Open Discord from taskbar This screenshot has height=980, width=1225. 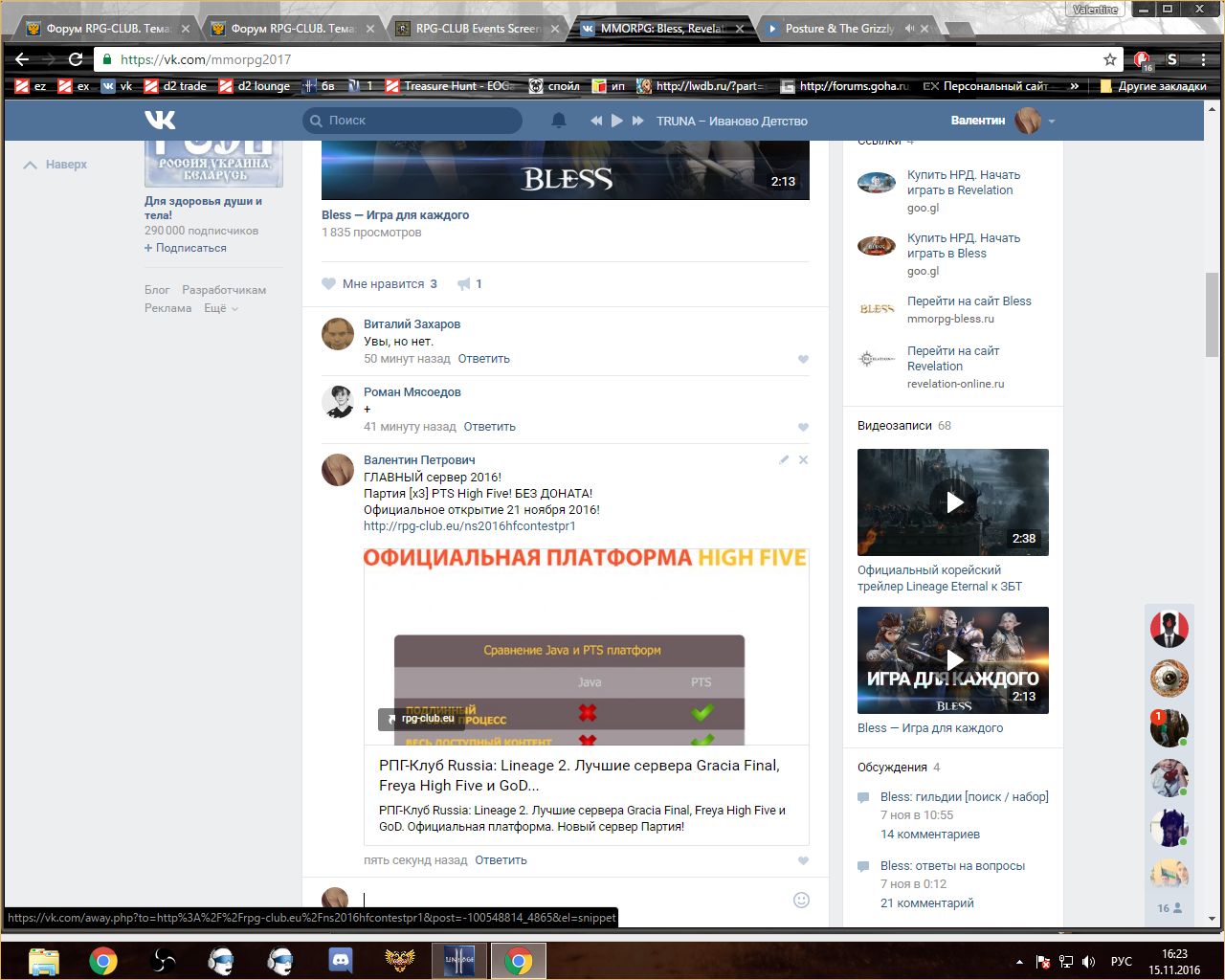pos(340,961)
